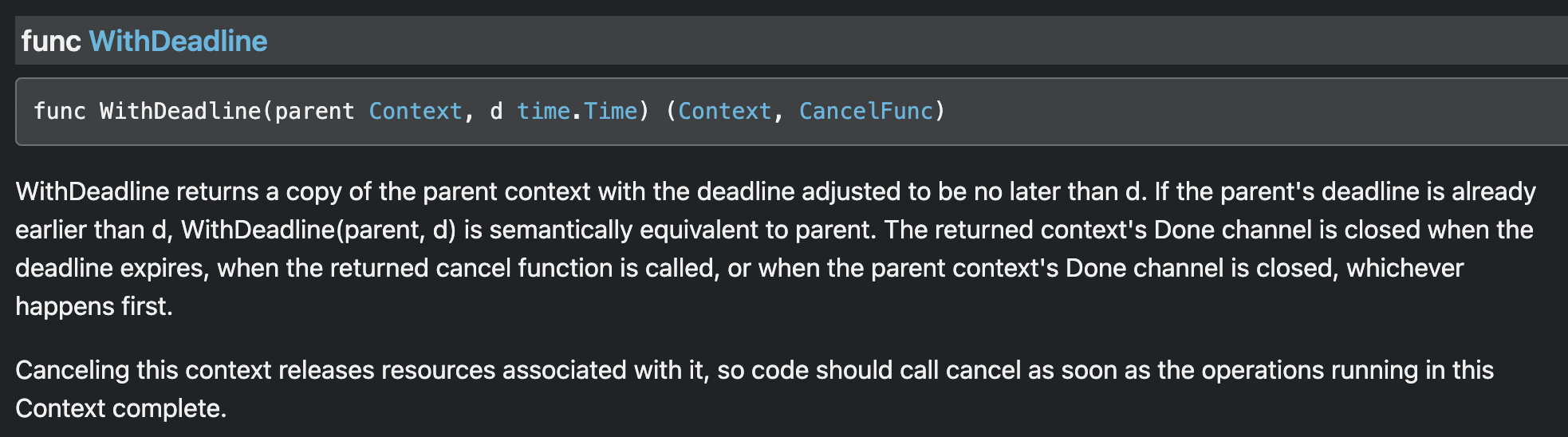Click the parent parameter name in signature
The height and width of the screenshot is (437, 1568).
(314, 111)
